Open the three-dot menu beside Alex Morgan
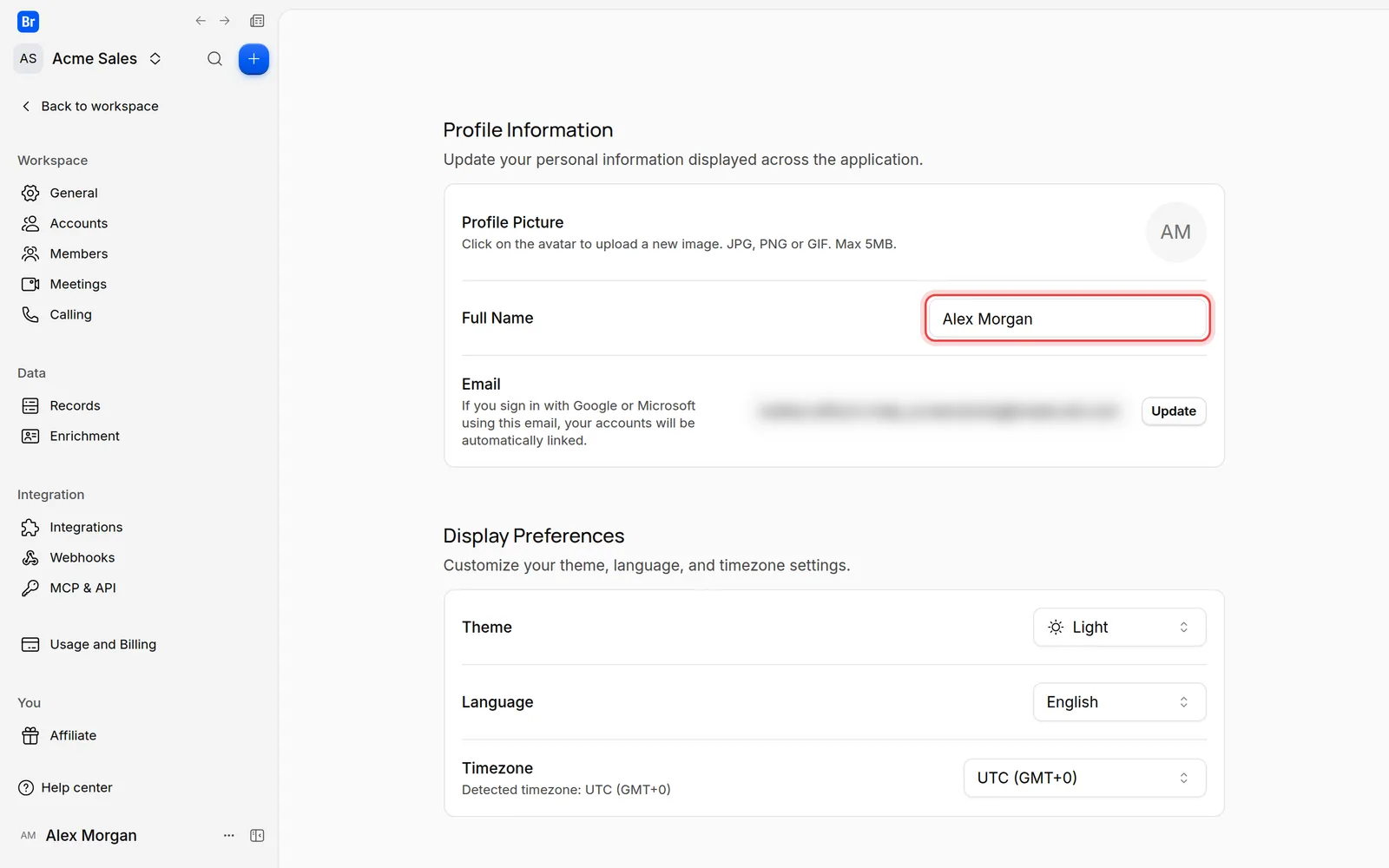This screenshot has height=868, width=1389. click(229, 835)
